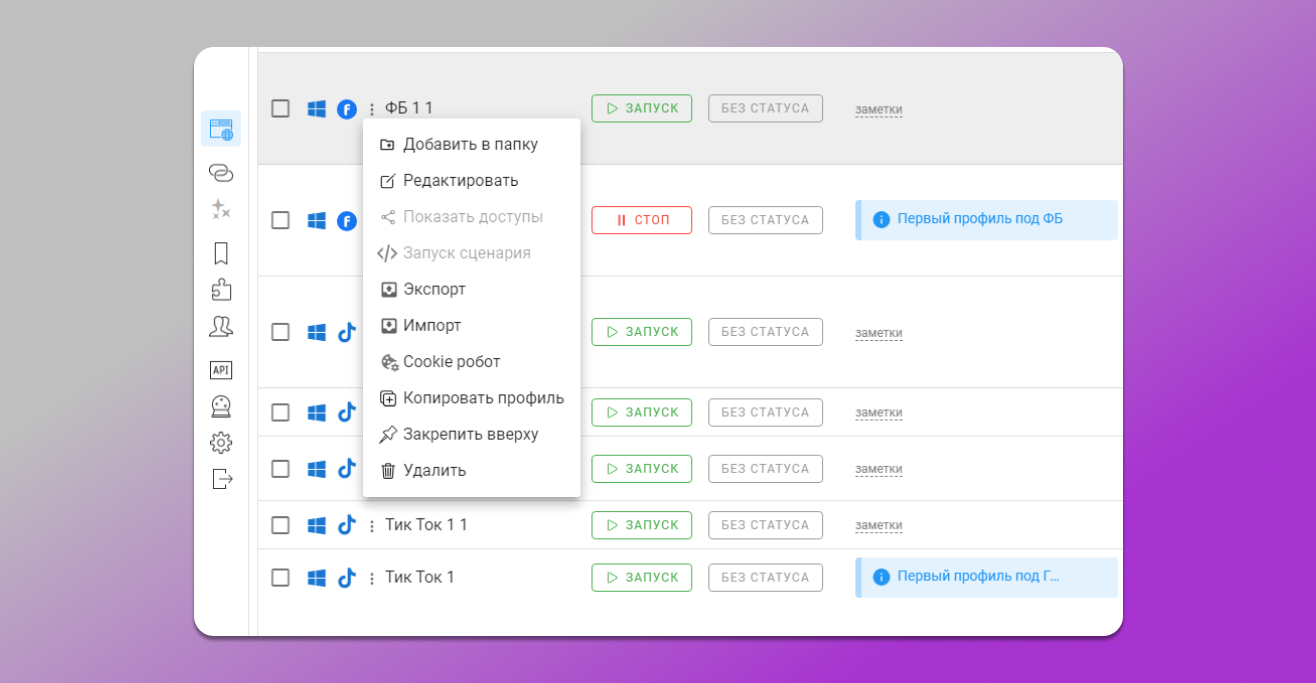
Task: Open the team users icon in sidebar
Action: click(x=221, y=326)
